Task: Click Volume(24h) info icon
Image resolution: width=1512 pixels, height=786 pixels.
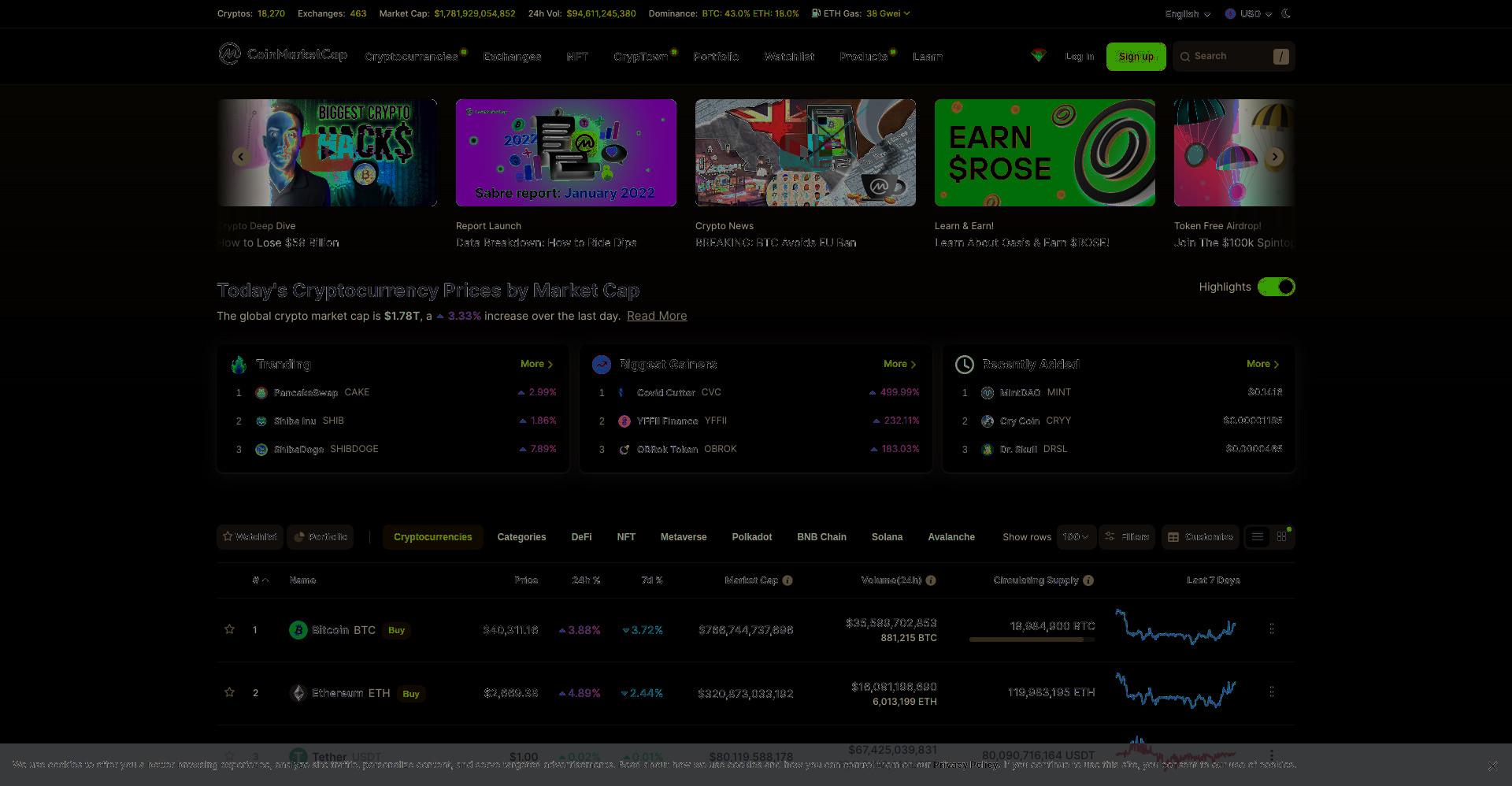Action: (x=931, y=580)
